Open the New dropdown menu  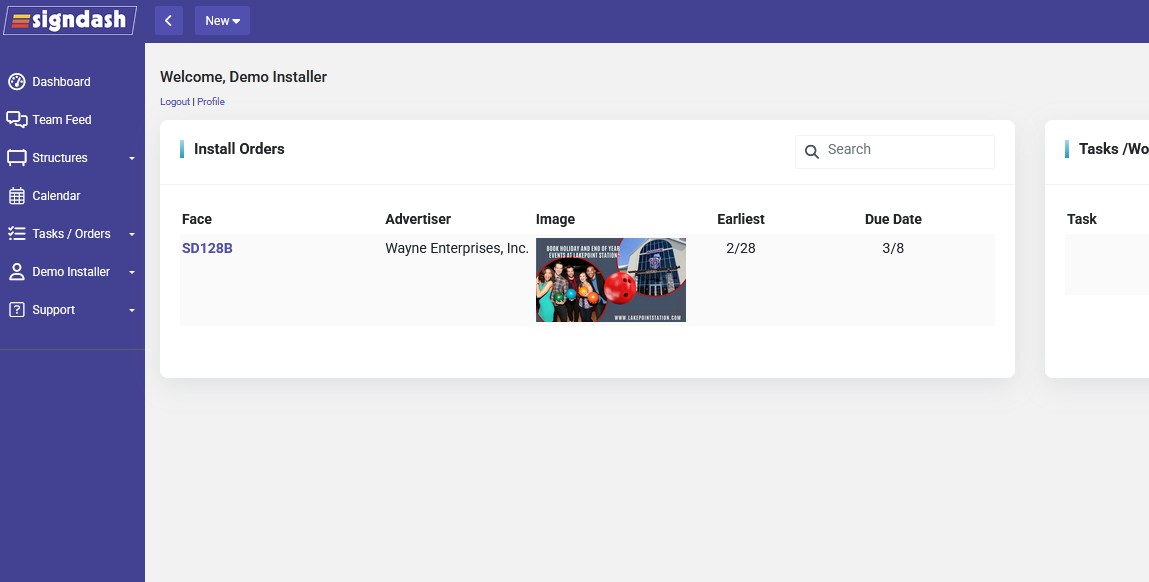[222, 21]
